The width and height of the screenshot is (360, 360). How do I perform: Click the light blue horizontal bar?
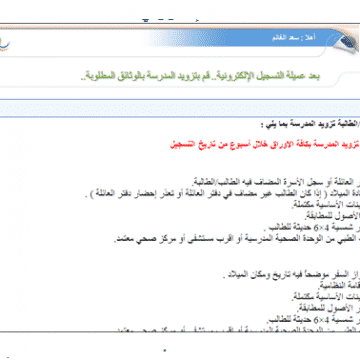[x=180, y=108]
